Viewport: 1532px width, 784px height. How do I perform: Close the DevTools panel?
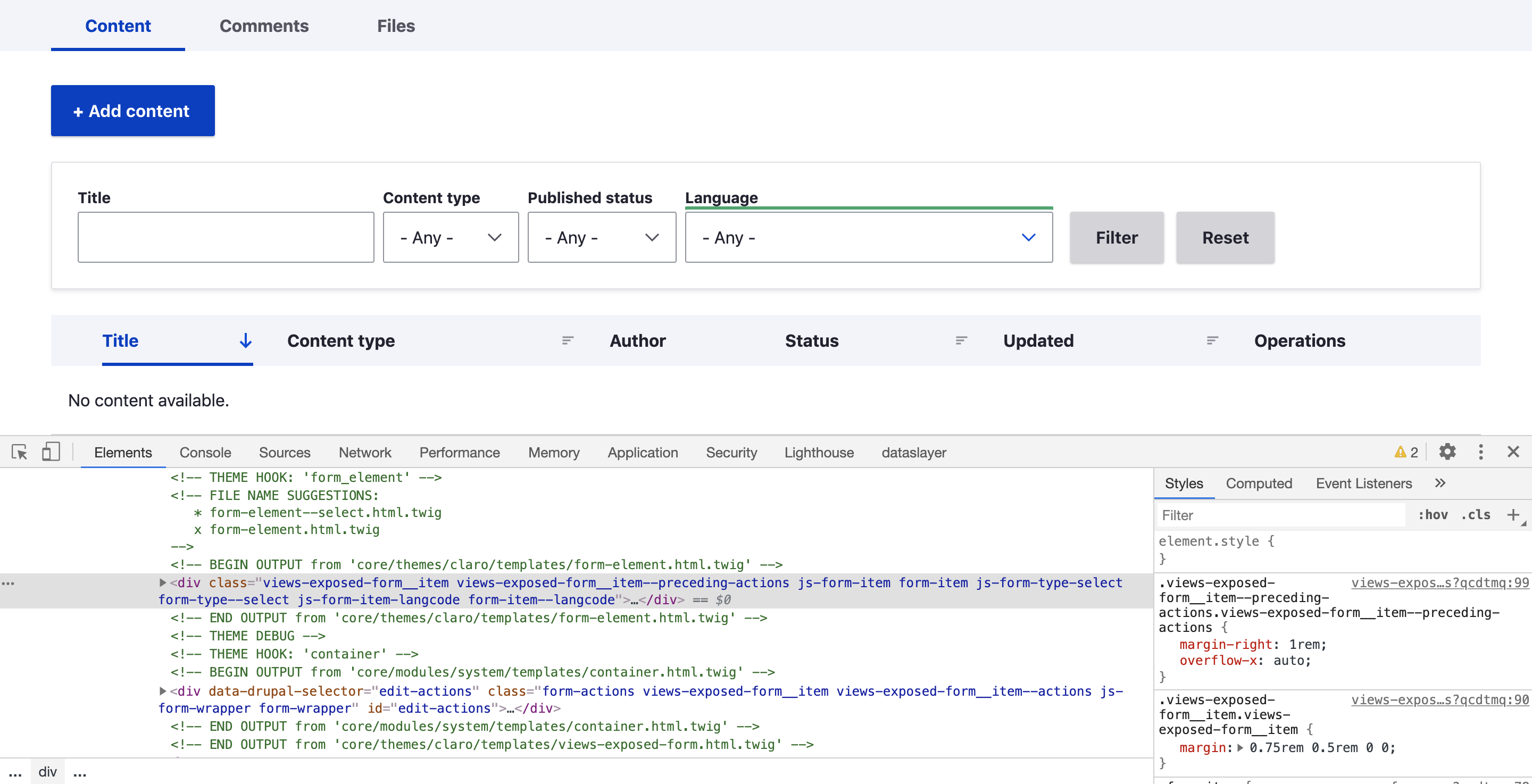(1513, 452)
